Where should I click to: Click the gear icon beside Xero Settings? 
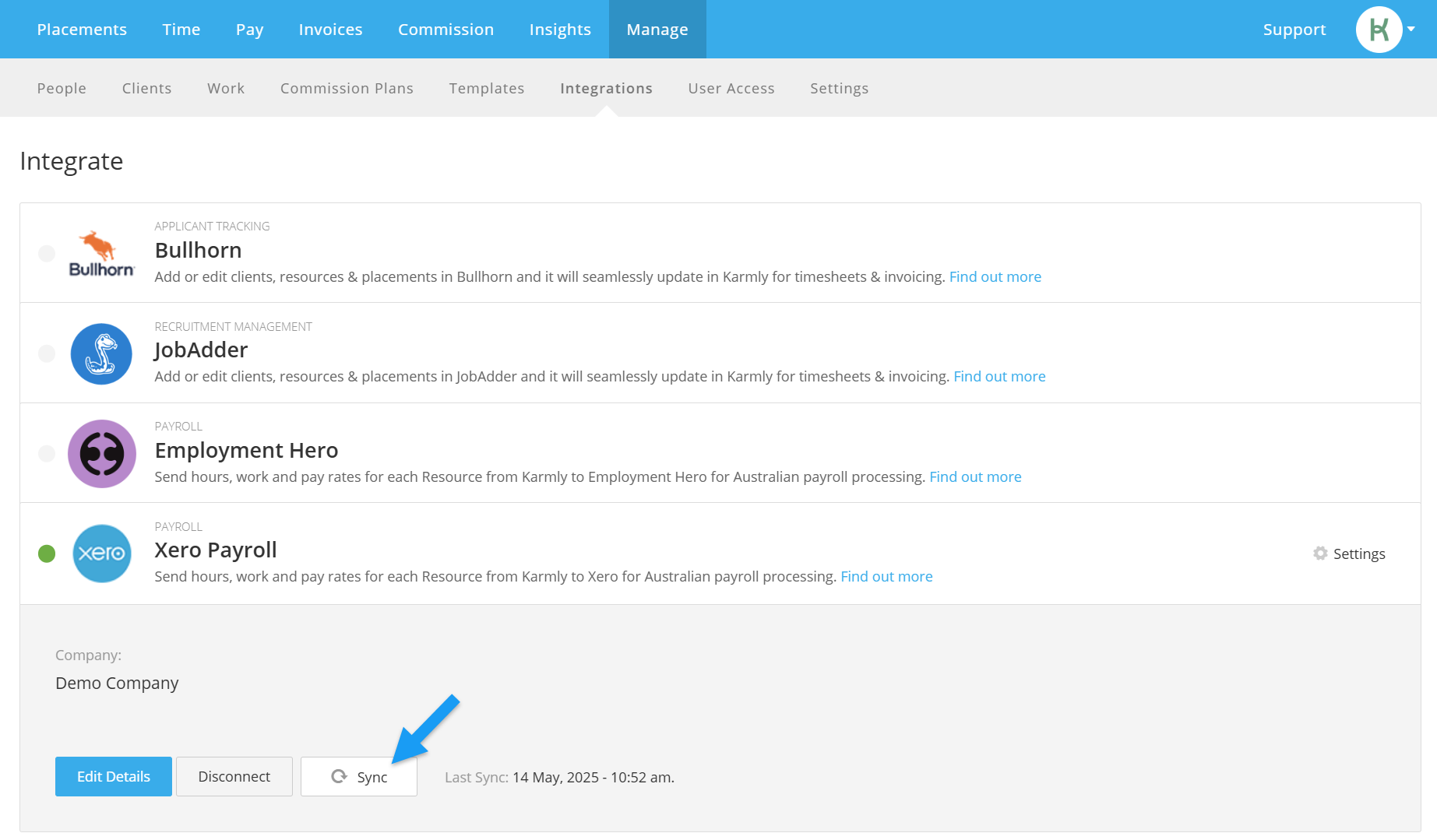[x=1320, y=554]
